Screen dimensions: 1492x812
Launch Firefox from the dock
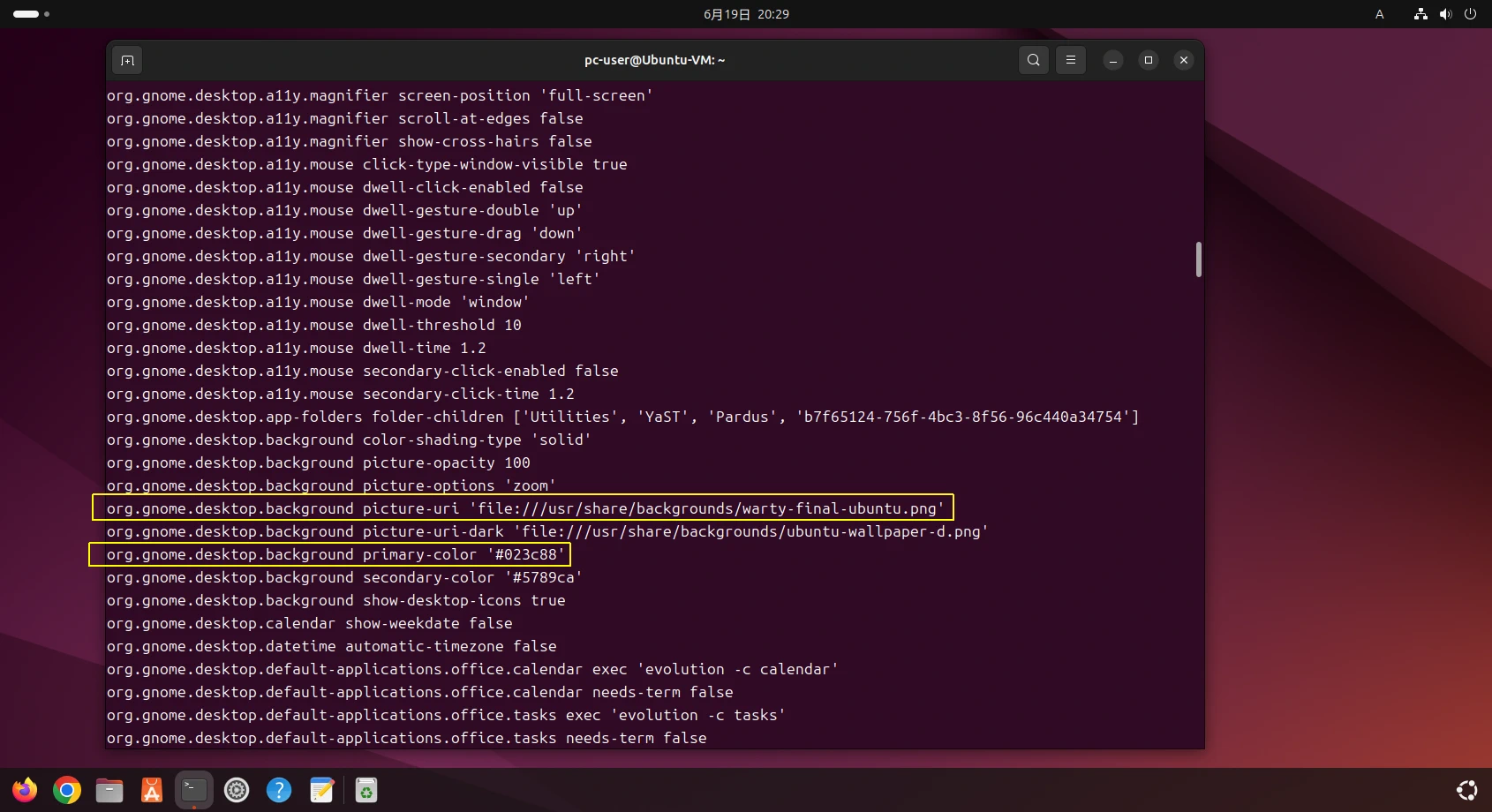point(25,790)
